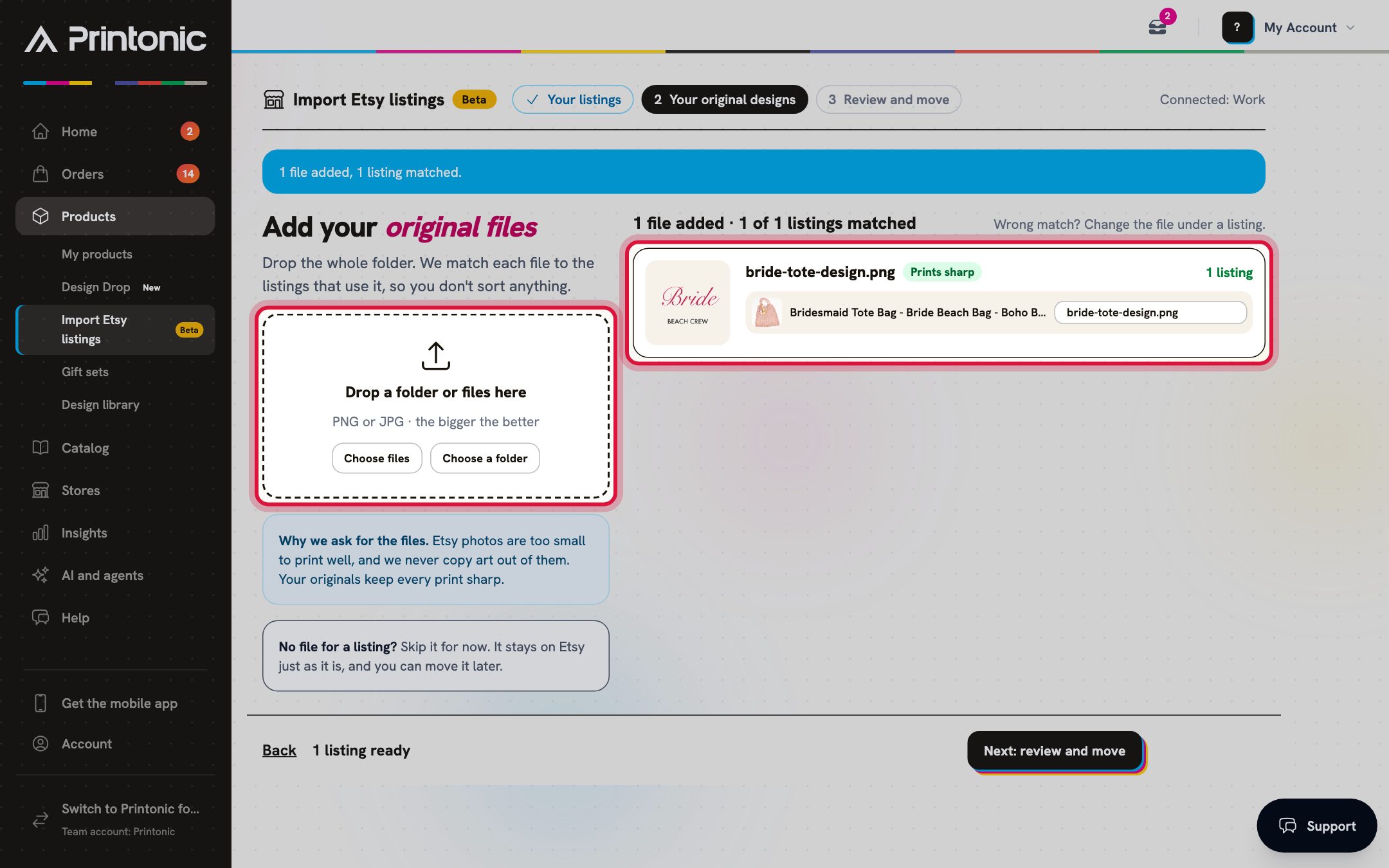Click the Bridesmaid Tote Bag listing thumbnail

(767, 312)
